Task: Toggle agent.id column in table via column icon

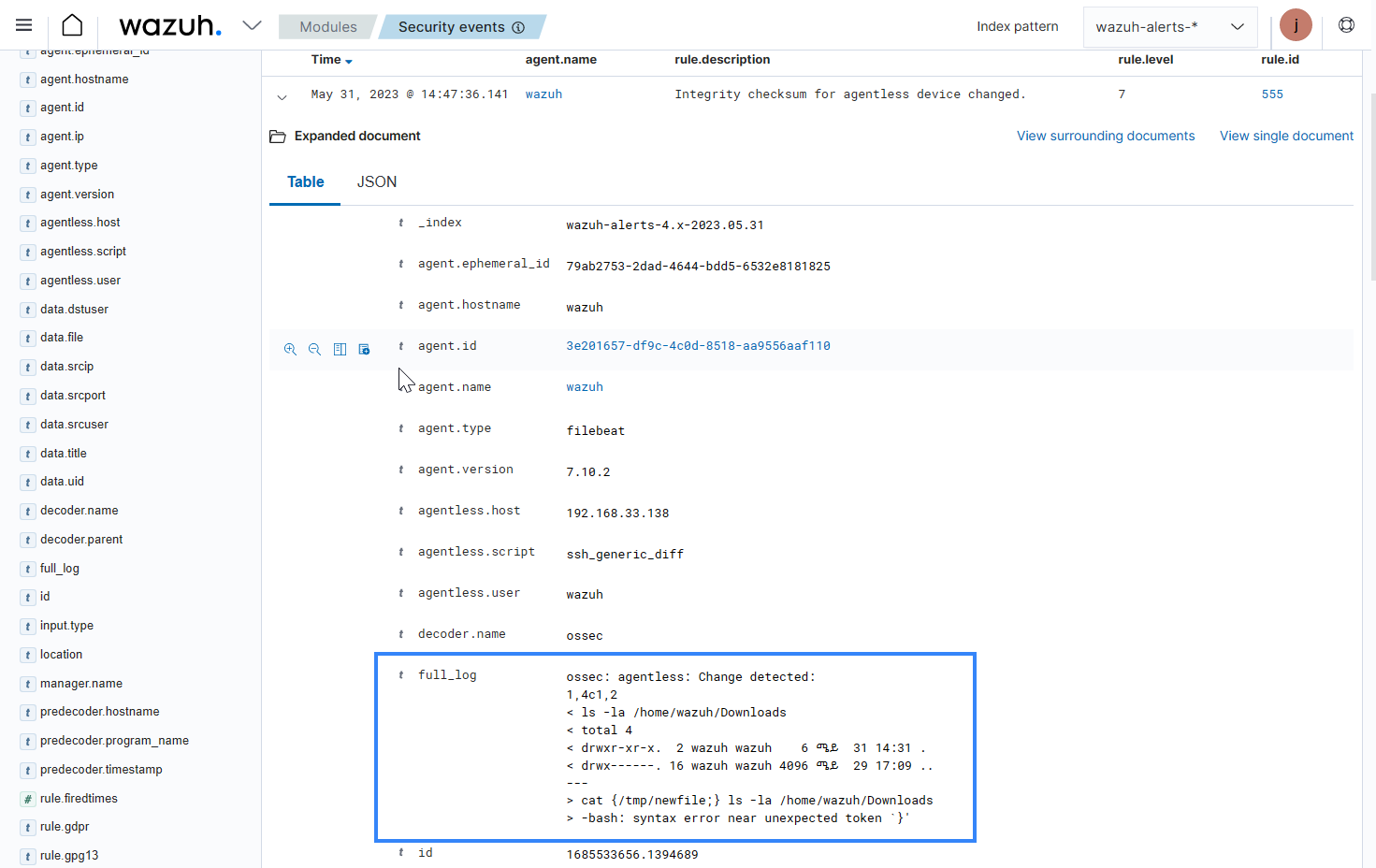Action: pyautogui.click(x=340, y=349)
